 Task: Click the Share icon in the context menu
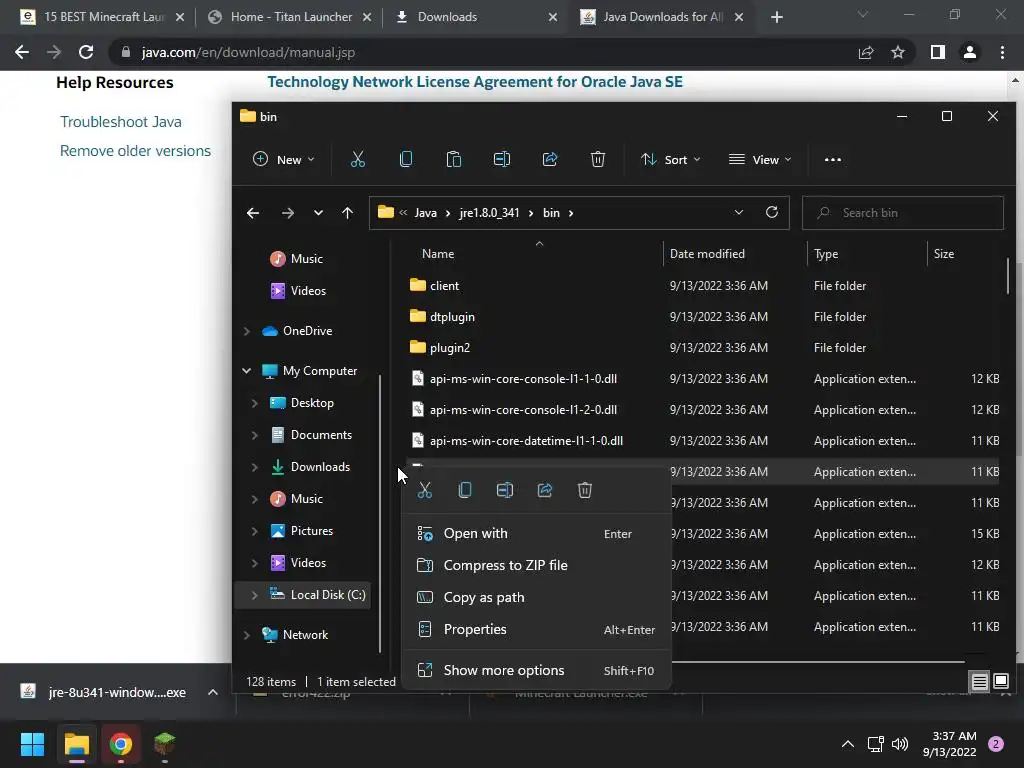tap(545, 490)
